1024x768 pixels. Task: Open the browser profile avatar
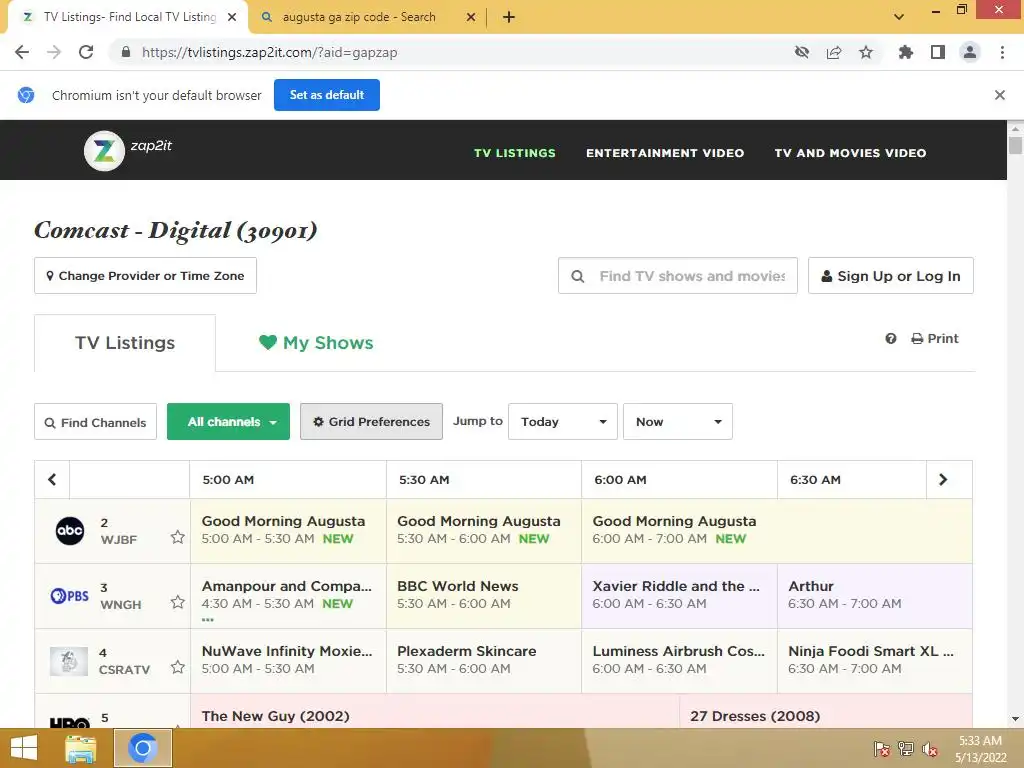pos(970,52)
